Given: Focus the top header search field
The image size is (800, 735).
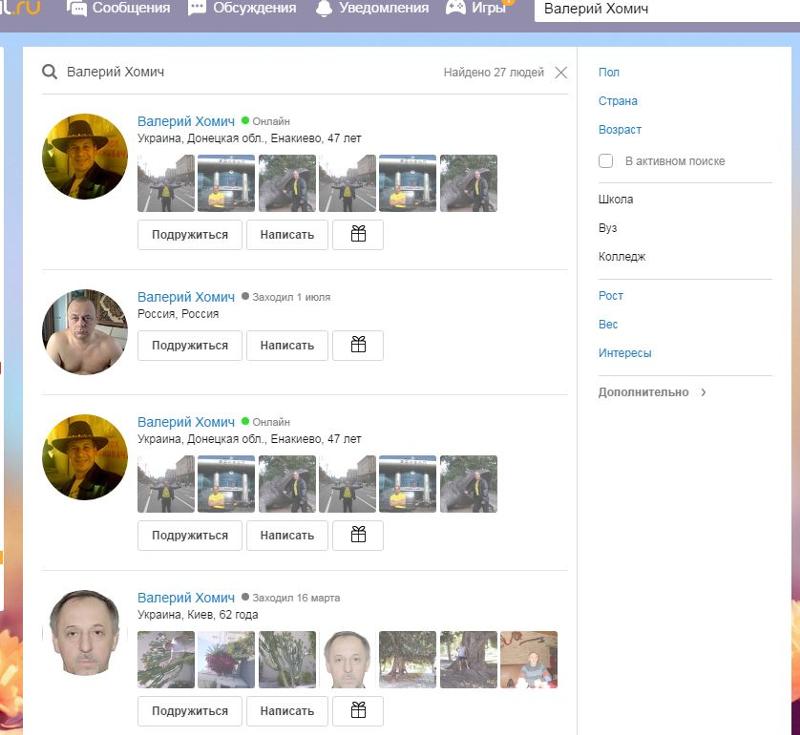Looking at the screenshot, I should [x=667, y=10].
